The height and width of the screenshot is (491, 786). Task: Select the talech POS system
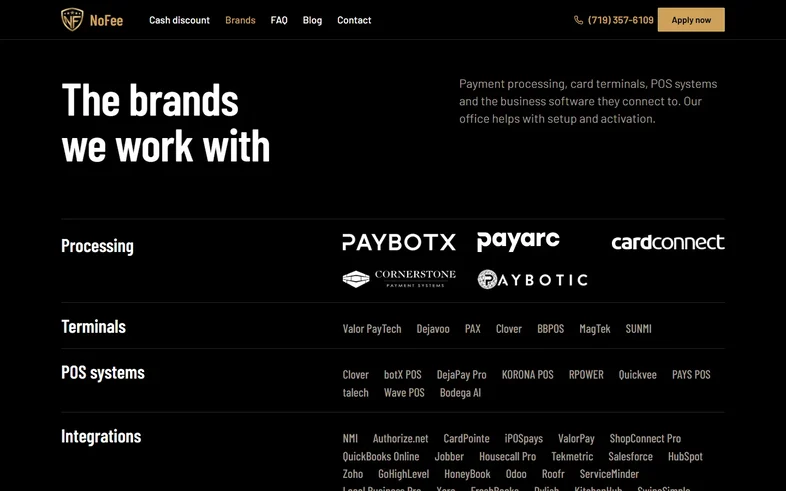point(355,392)
